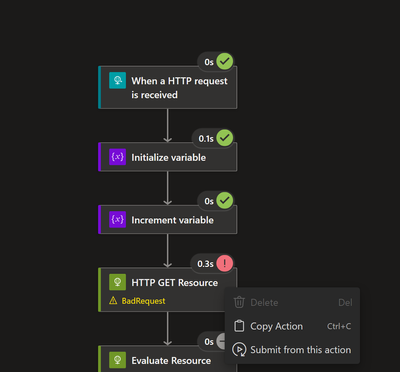Screen dimensions: 400x372
Task: Select the Increment variable action card
Action: coord(168,219)
